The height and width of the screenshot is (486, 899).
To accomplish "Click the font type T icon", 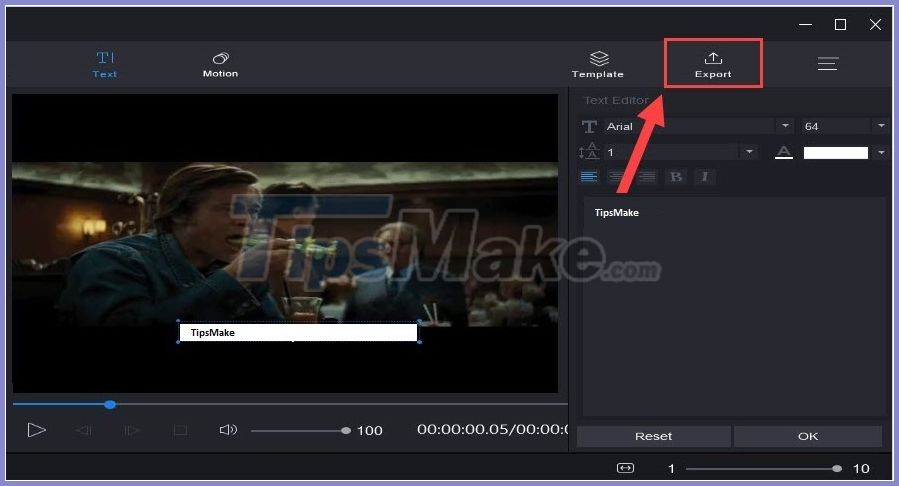I will click(x=589, y=126).
